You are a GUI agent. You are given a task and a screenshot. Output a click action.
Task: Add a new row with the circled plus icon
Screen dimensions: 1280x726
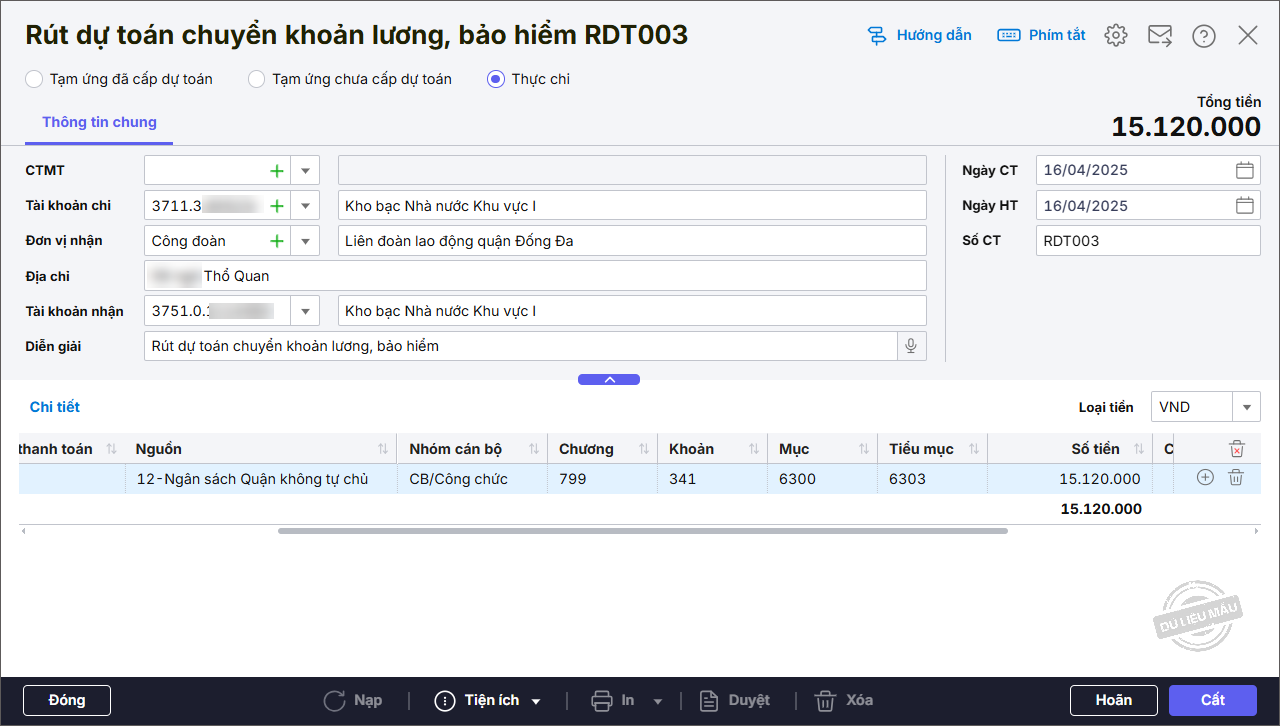pyautogui.click(x=1205, y=478)
